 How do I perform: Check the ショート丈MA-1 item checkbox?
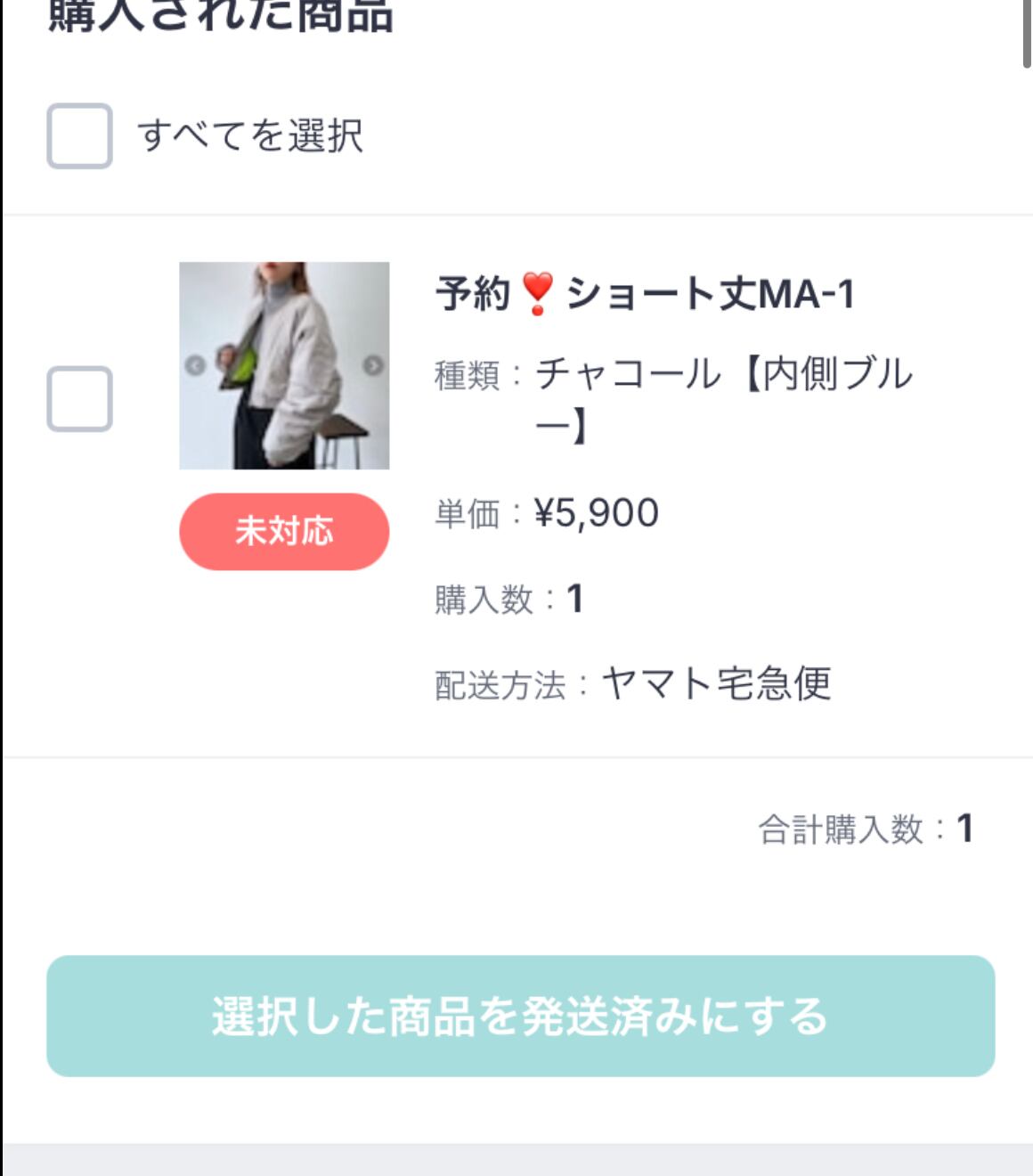[x=79, y=399]
